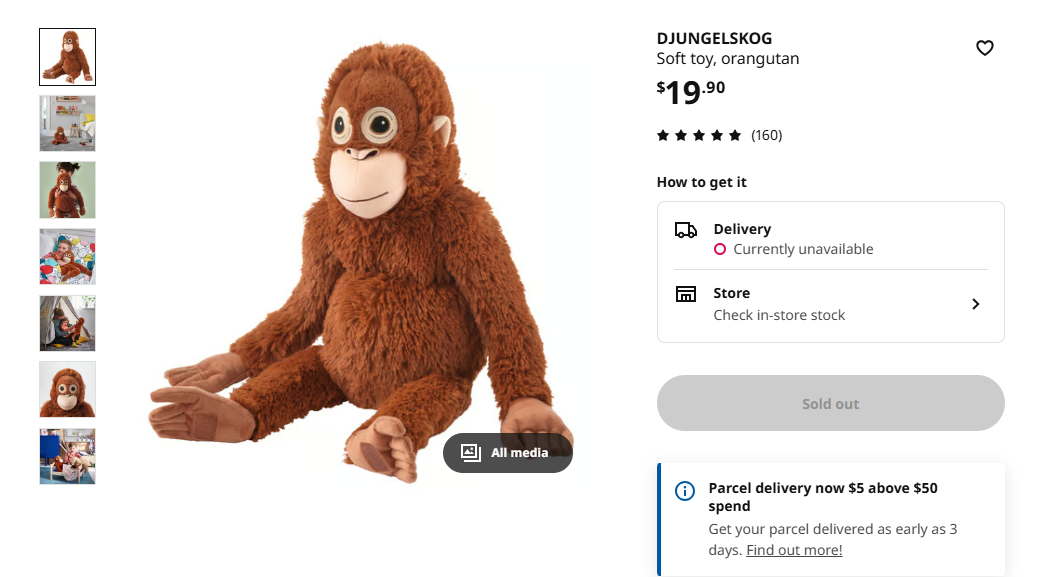Viewport: 1045px width, 577px height.
Task: Select the first orangutan thumbnail on white
Action: (x=68, y=57)
